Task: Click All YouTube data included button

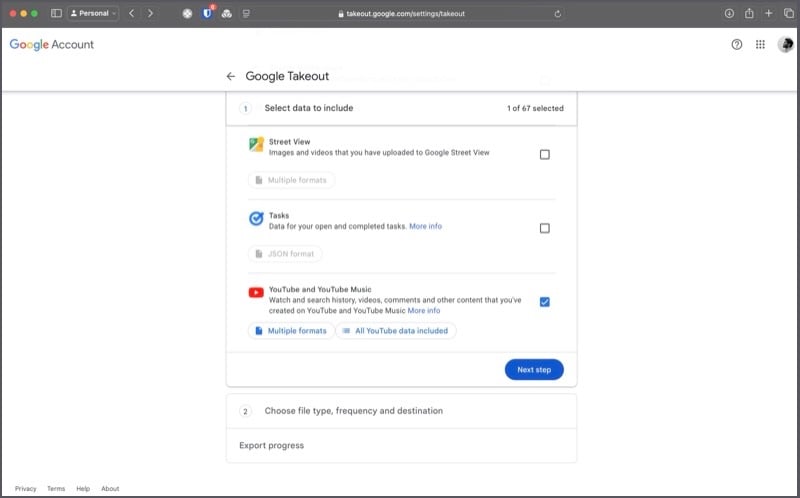Action: pyautogui.click(x=396, y=331)
